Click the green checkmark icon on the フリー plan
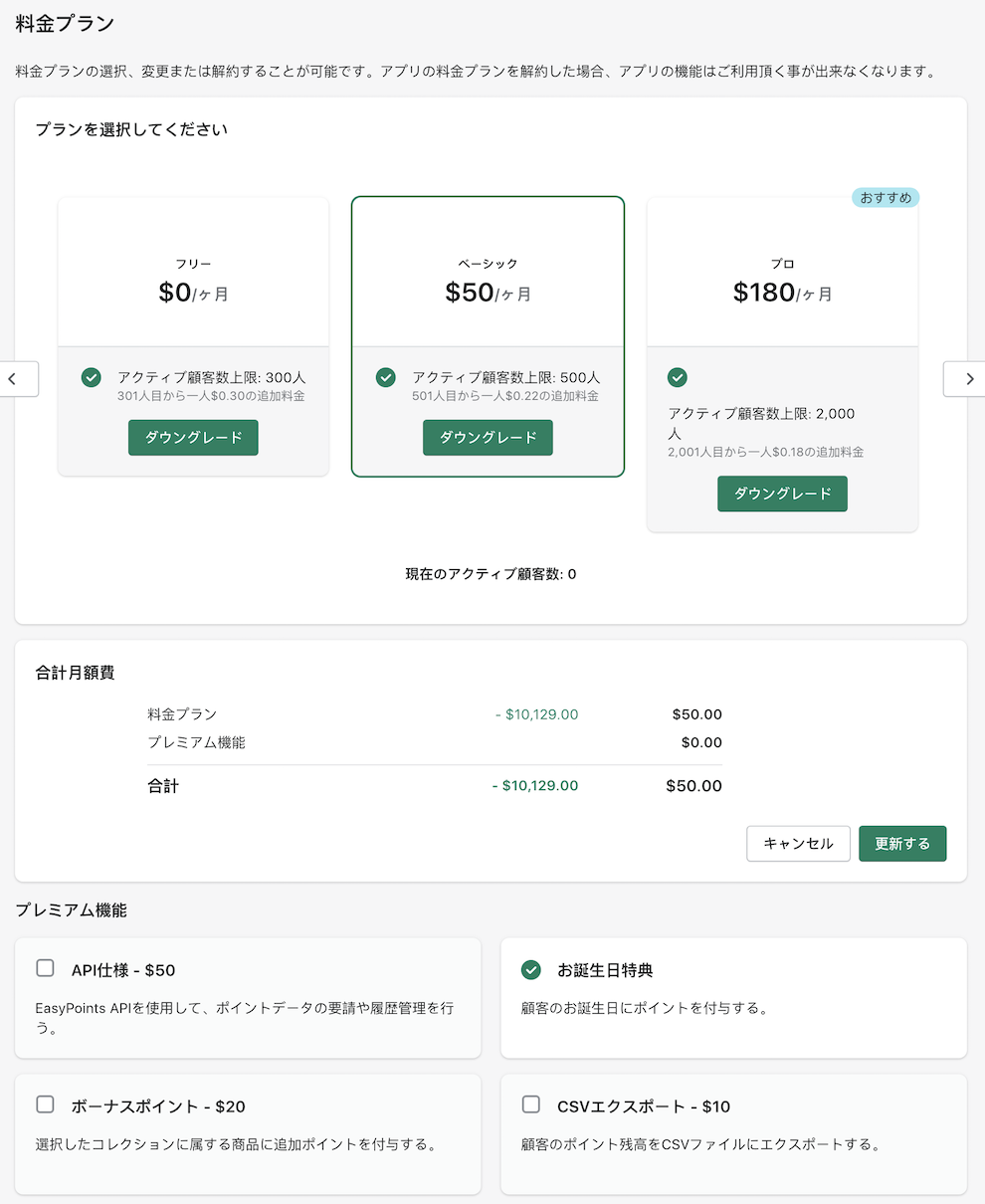 pos(92,378)
